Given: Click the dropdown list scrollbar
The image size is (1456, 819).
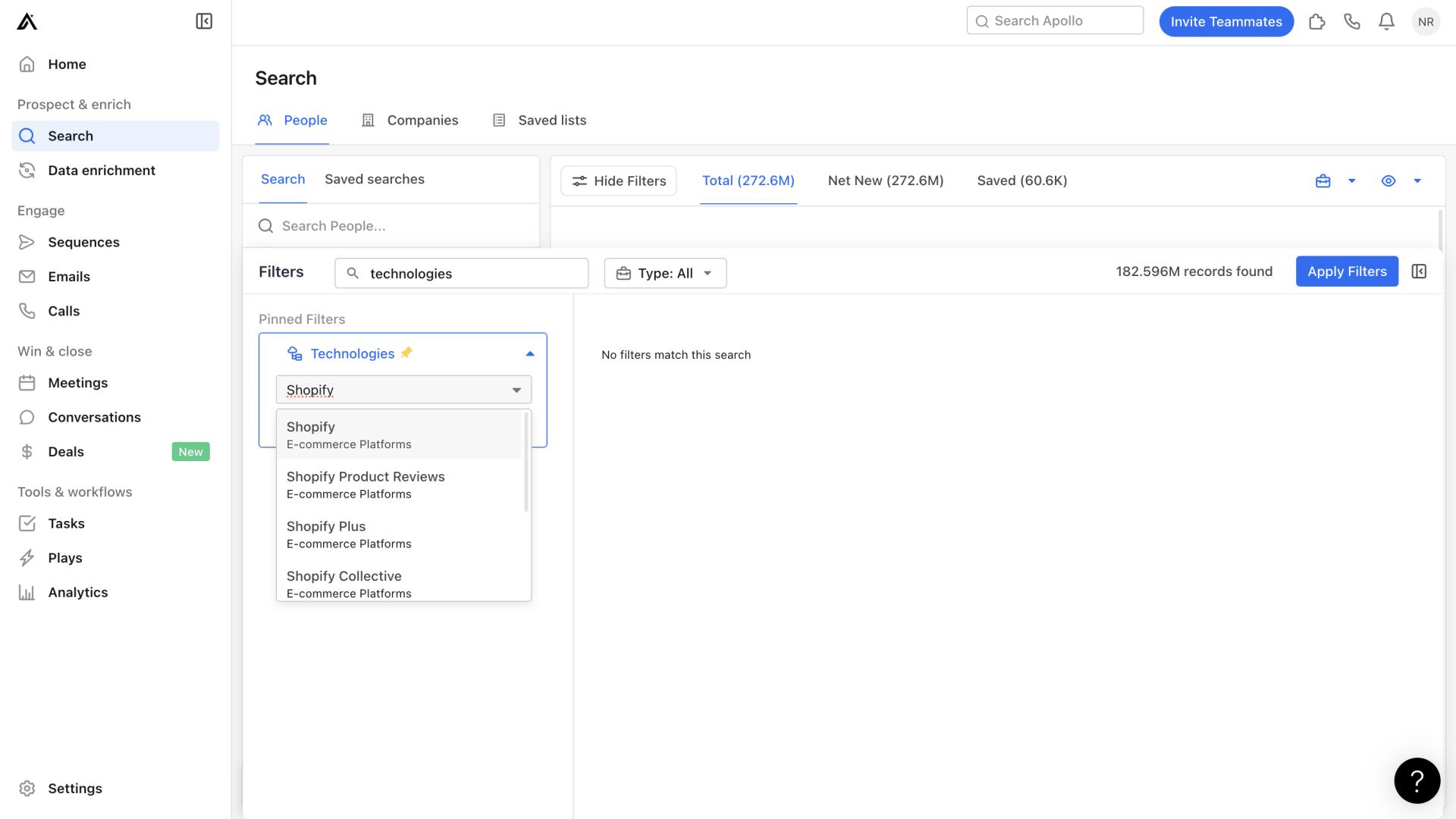Looking at the screenshot, I should 526,462.
